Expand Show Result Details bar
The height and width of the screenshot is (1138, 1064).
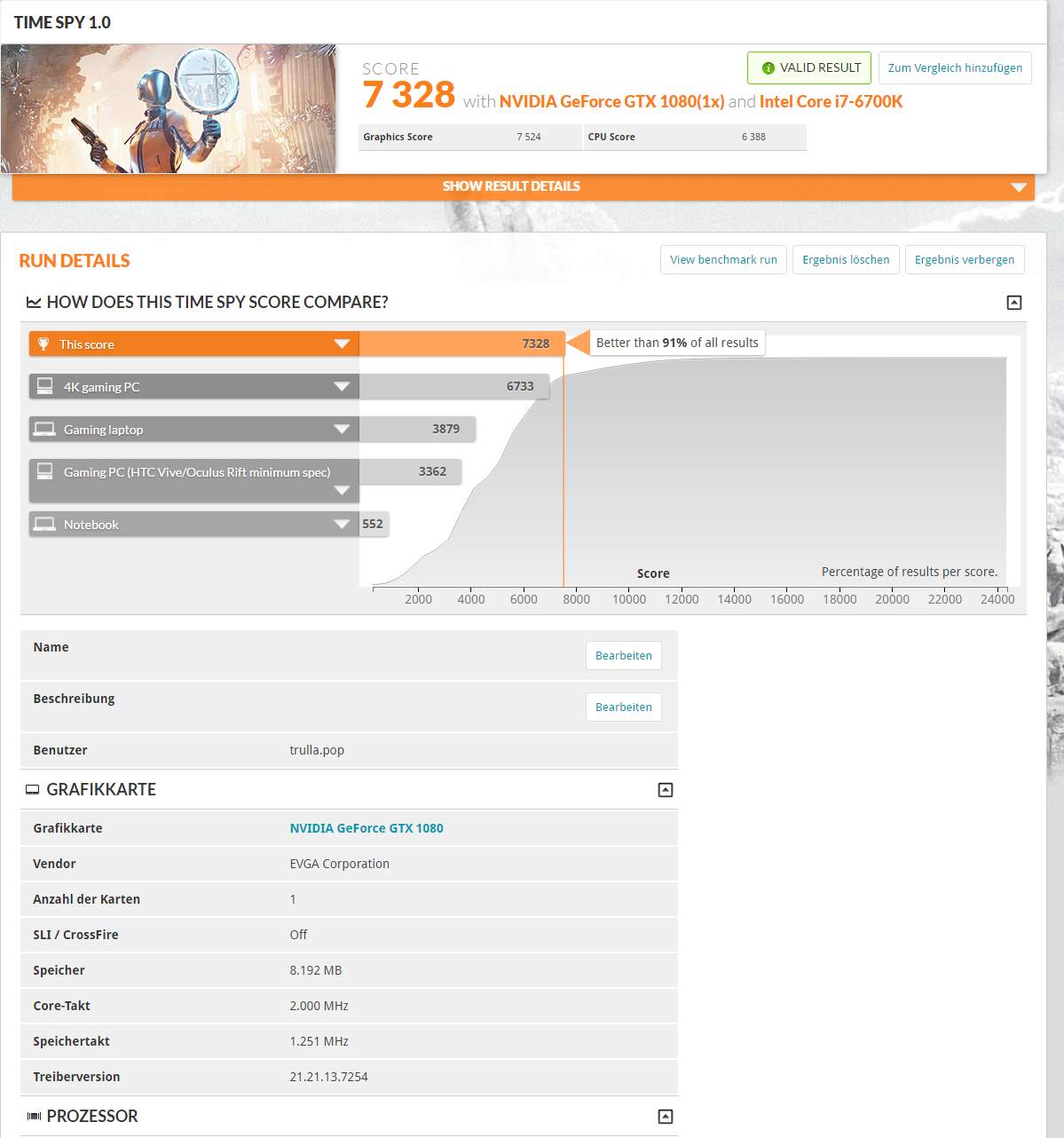524,186
